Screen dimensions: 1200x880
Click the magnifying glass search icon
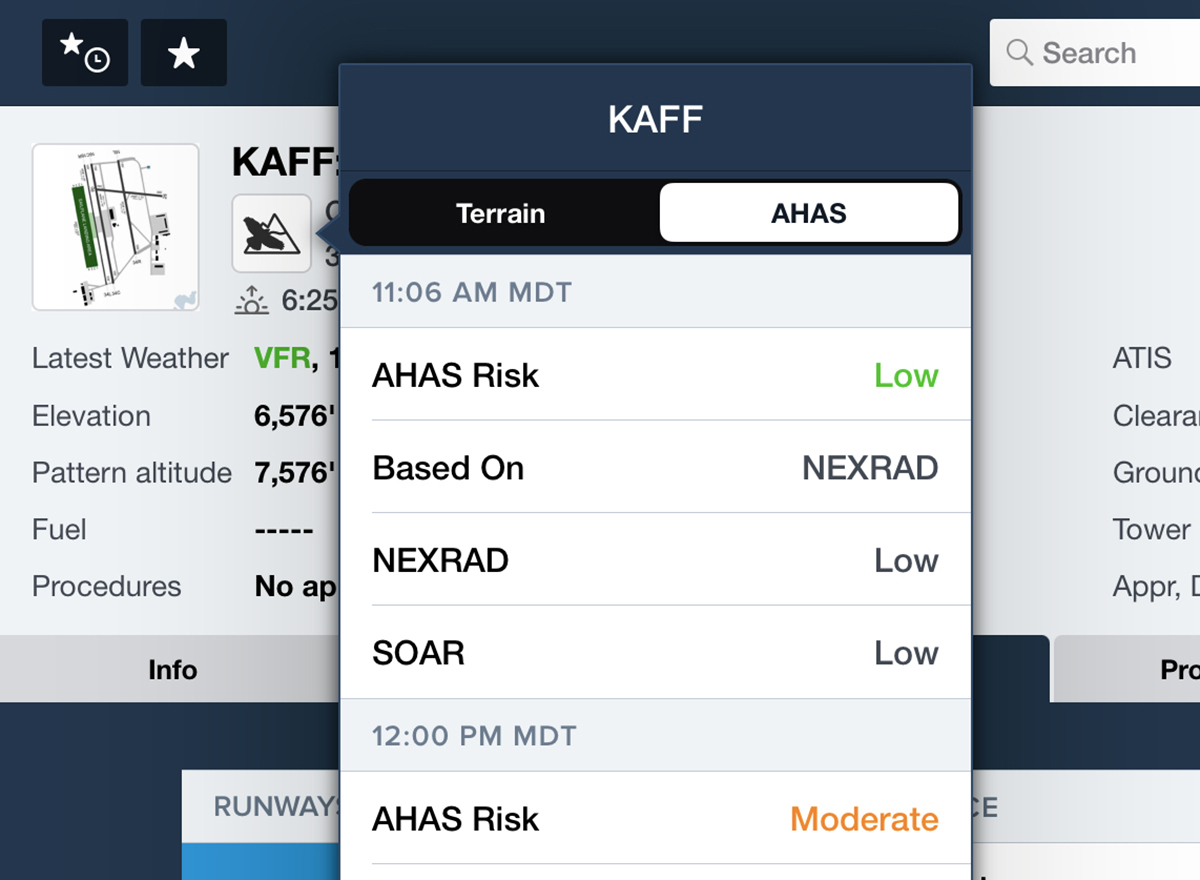tap(1019, 53)
